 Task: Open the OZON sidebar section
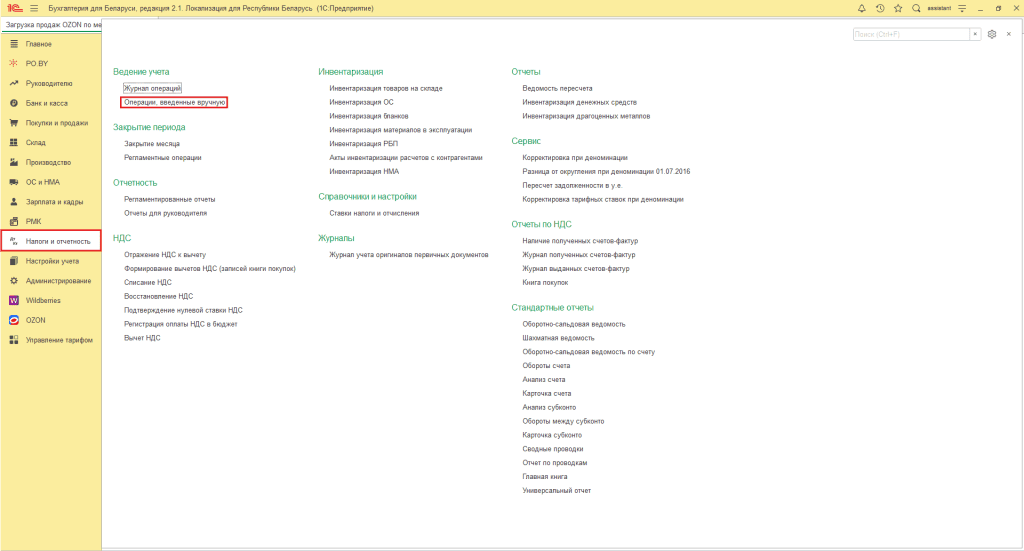pos(36,321)
